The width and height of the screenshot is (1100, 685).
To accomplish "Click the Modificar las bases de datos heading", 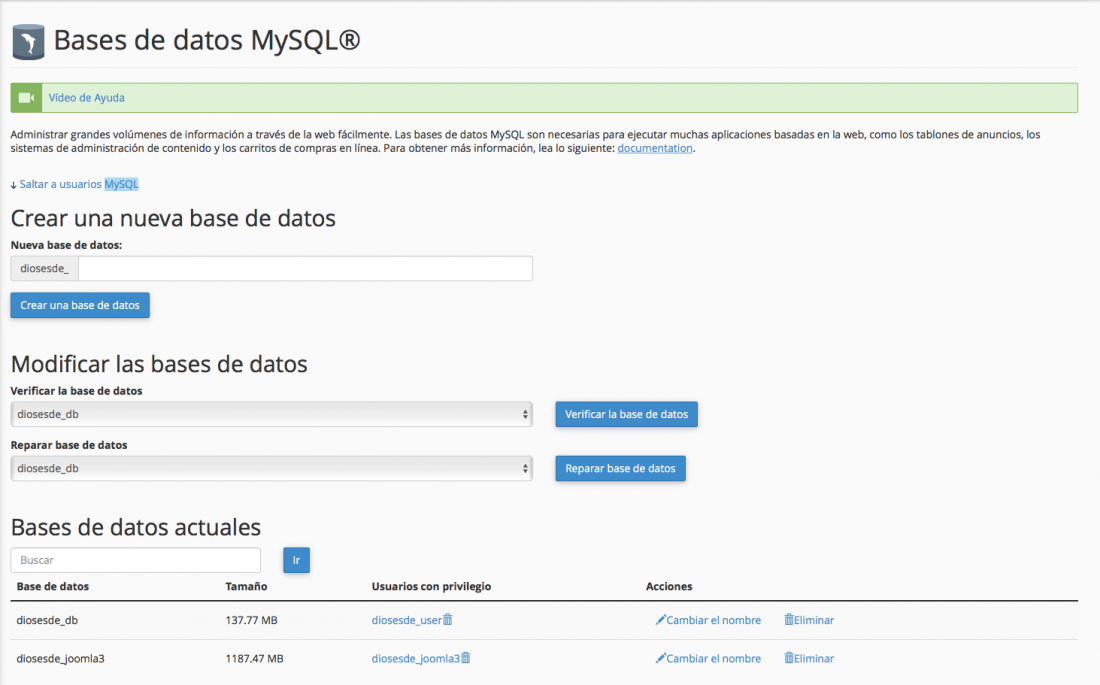I will click(x=159, y=364).
